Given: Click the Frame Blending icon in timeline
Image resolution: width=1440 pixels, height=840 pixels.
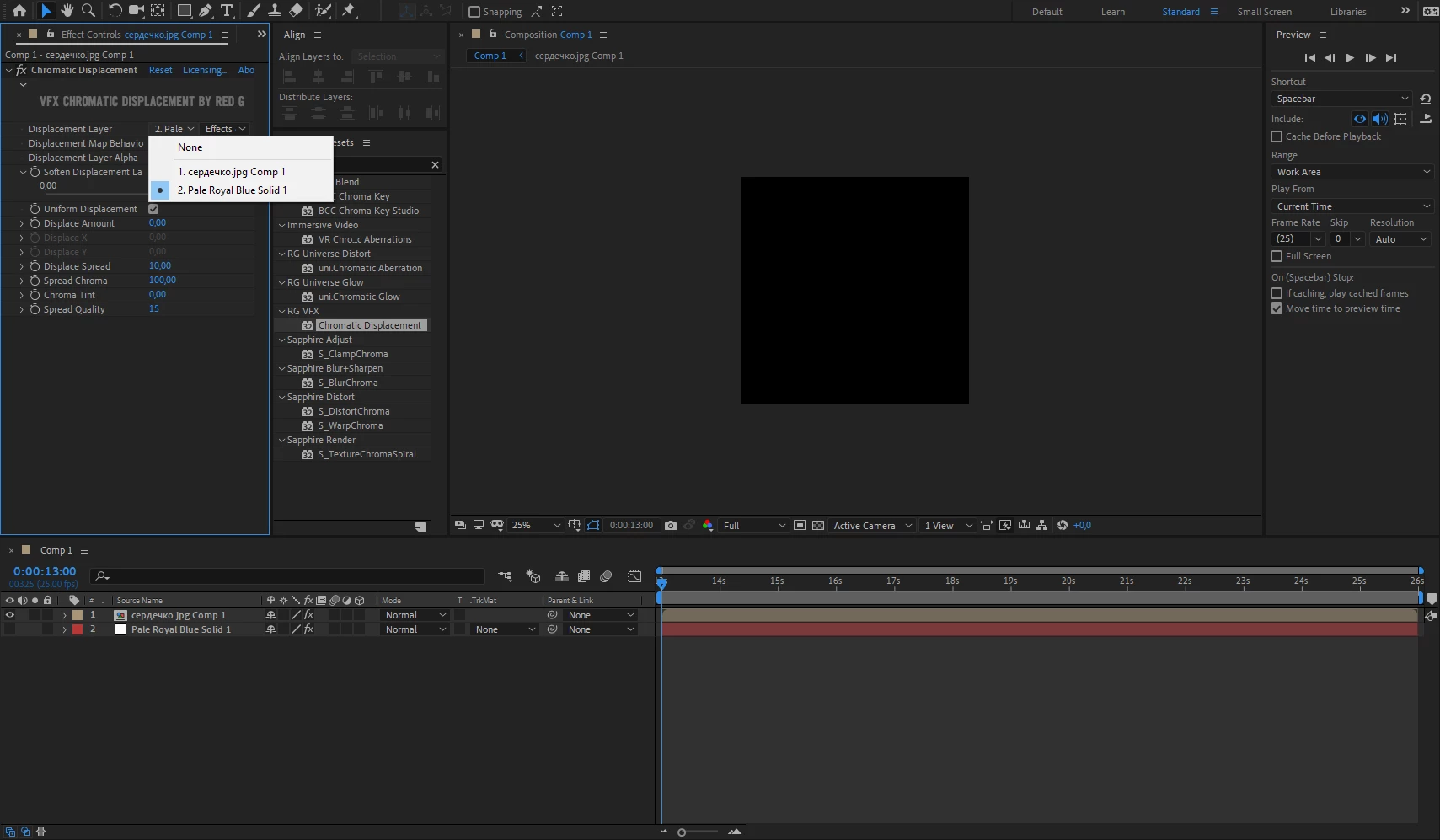Looking at the screenshot, I should pyautogui.click(x=584, y=576).
